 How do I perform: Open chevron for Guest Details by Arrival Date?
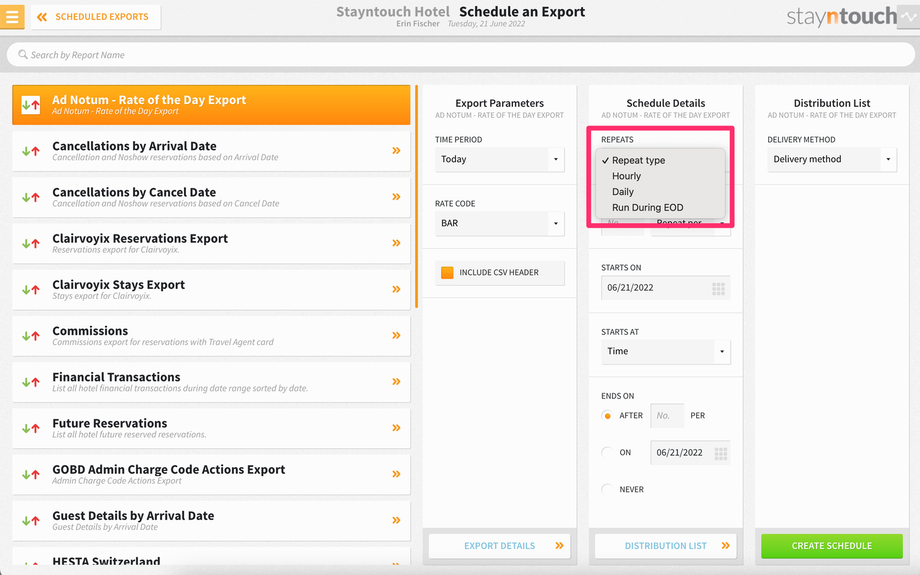point(396,520)
